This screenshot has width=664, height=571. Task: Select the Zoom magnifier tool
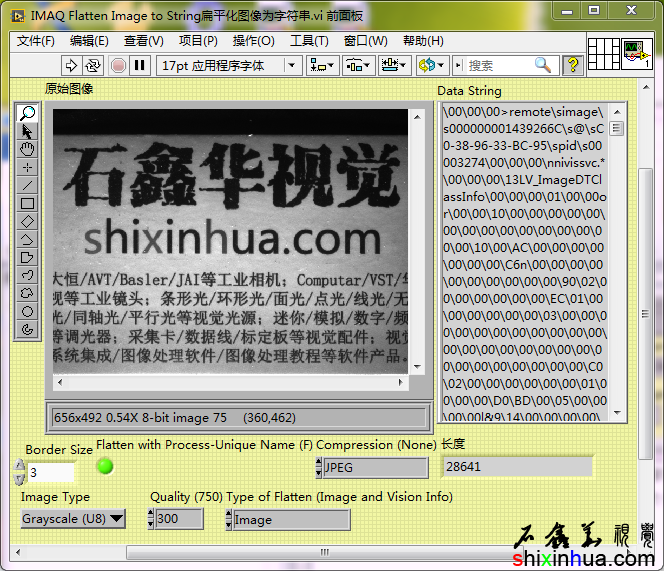tap(28, 113)
